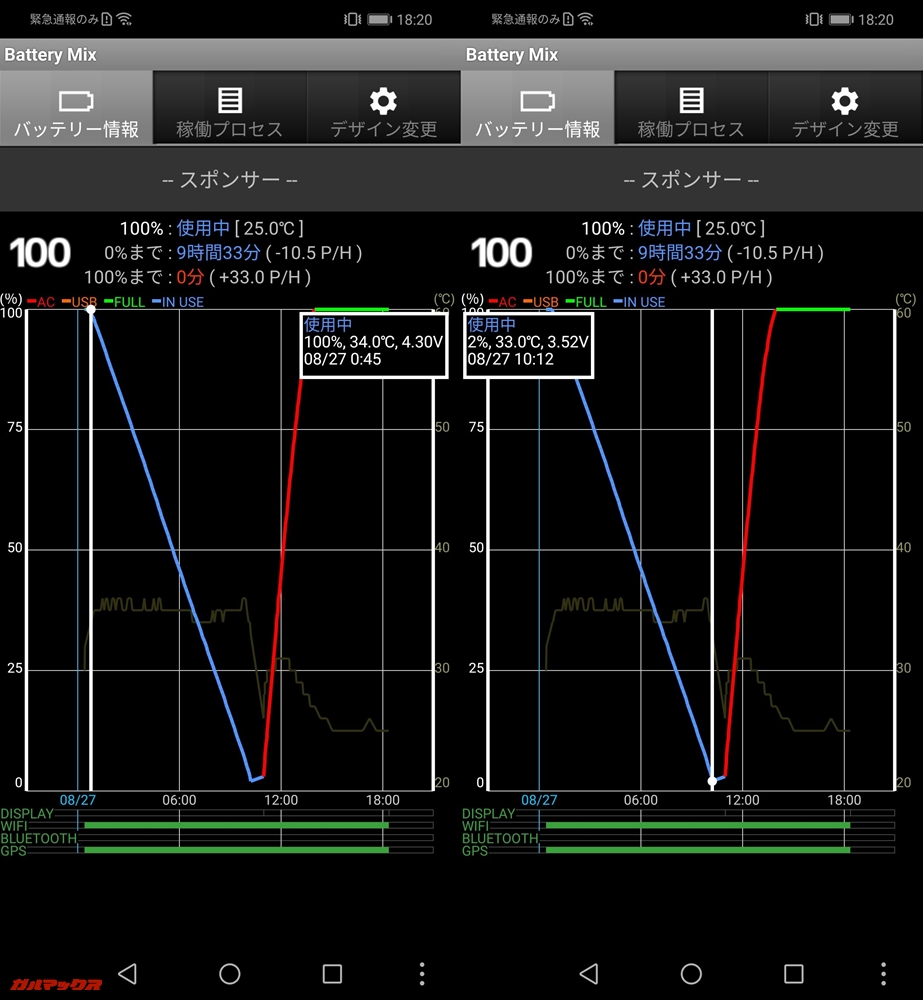
Task: Tap large 100 battery percentage on left screen
Action: tap(40, 254)
